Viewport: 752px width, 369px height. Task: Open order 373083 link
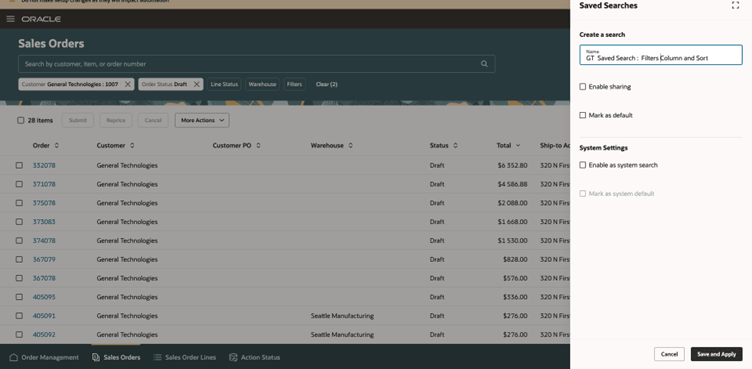coord(44,222)
